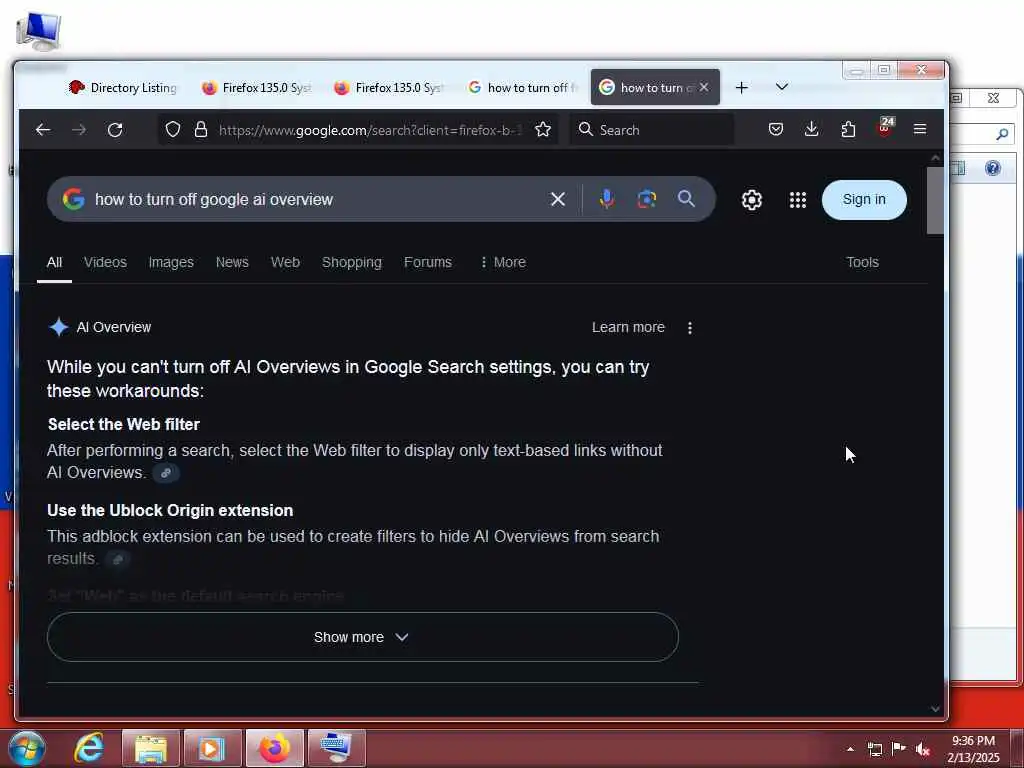The image size is (1024, 768).
Task: Open the Firefox downloads arrow icon
Action: click(x=812, y=129)
